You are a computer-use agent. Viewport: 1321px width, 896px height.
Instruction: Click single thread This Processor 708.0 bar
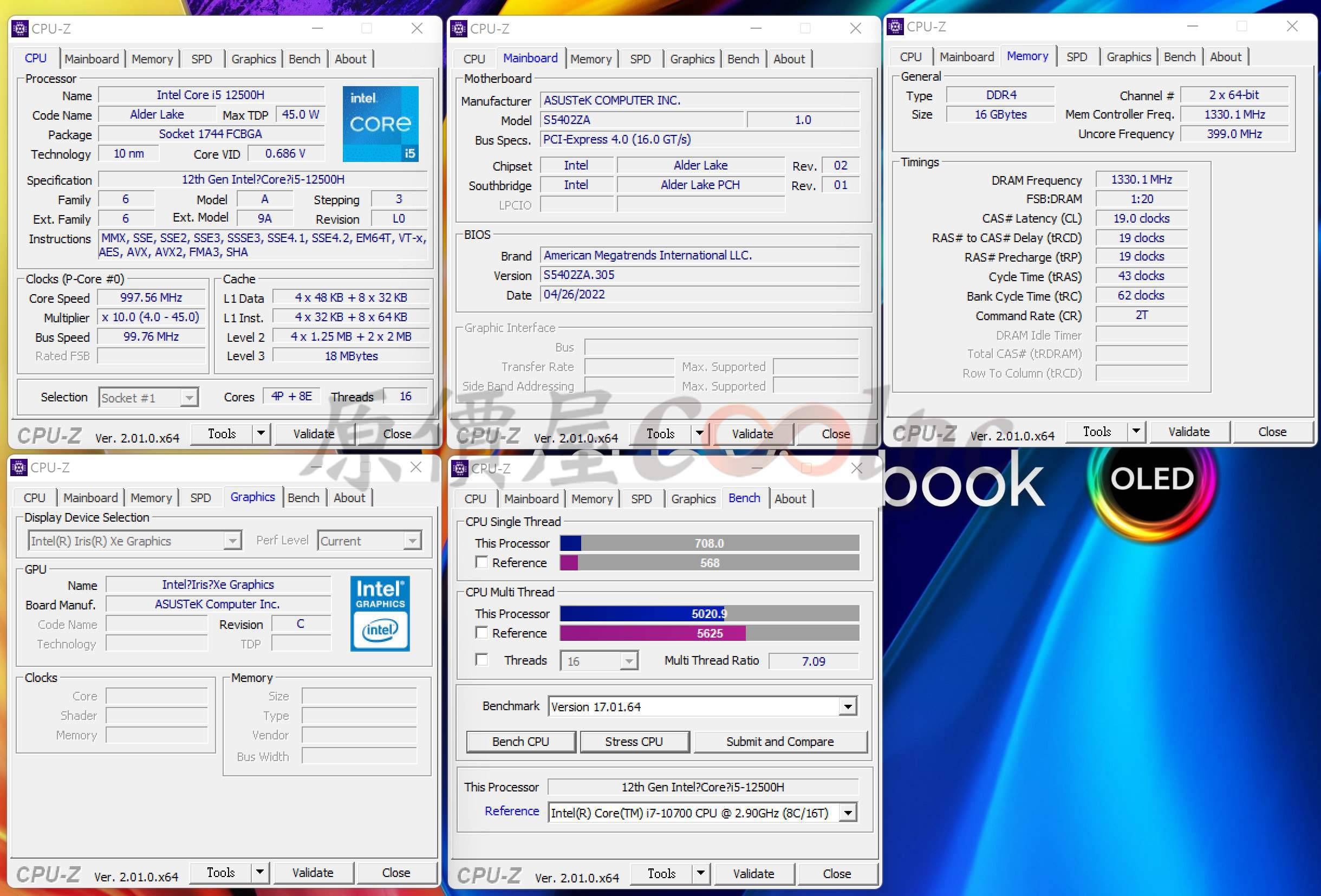pyautogui.click(x=710, y=543)
